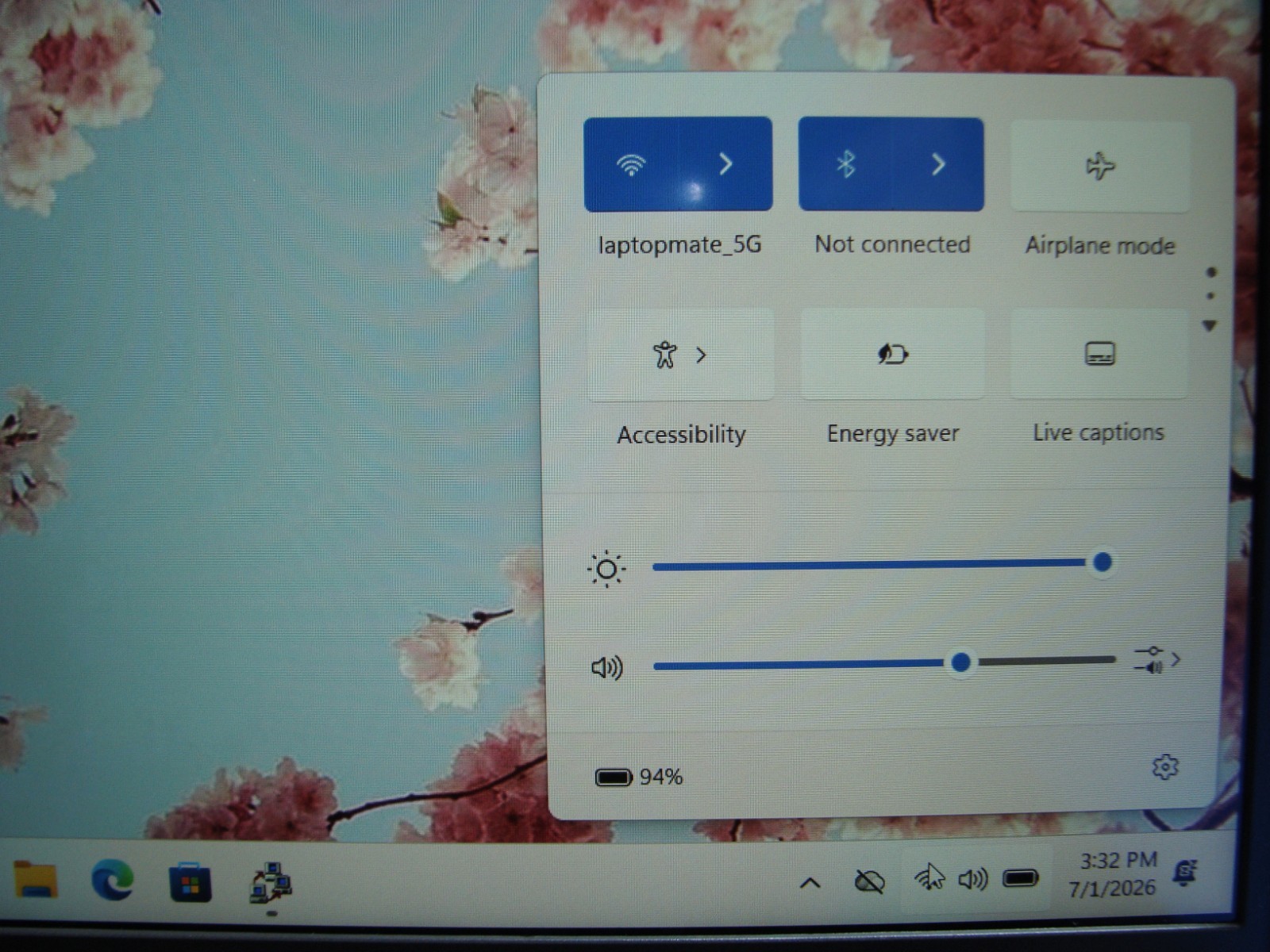
Task: Open all settings gear icon
Action: coord(1165,767)
